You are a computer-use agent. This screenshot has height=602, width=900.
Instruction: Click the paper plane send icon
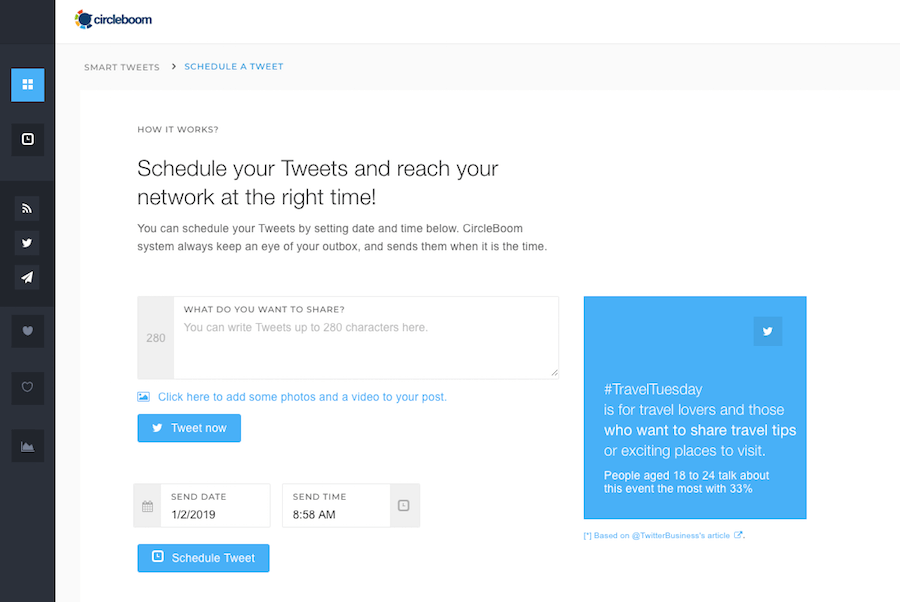click(27, 278)
